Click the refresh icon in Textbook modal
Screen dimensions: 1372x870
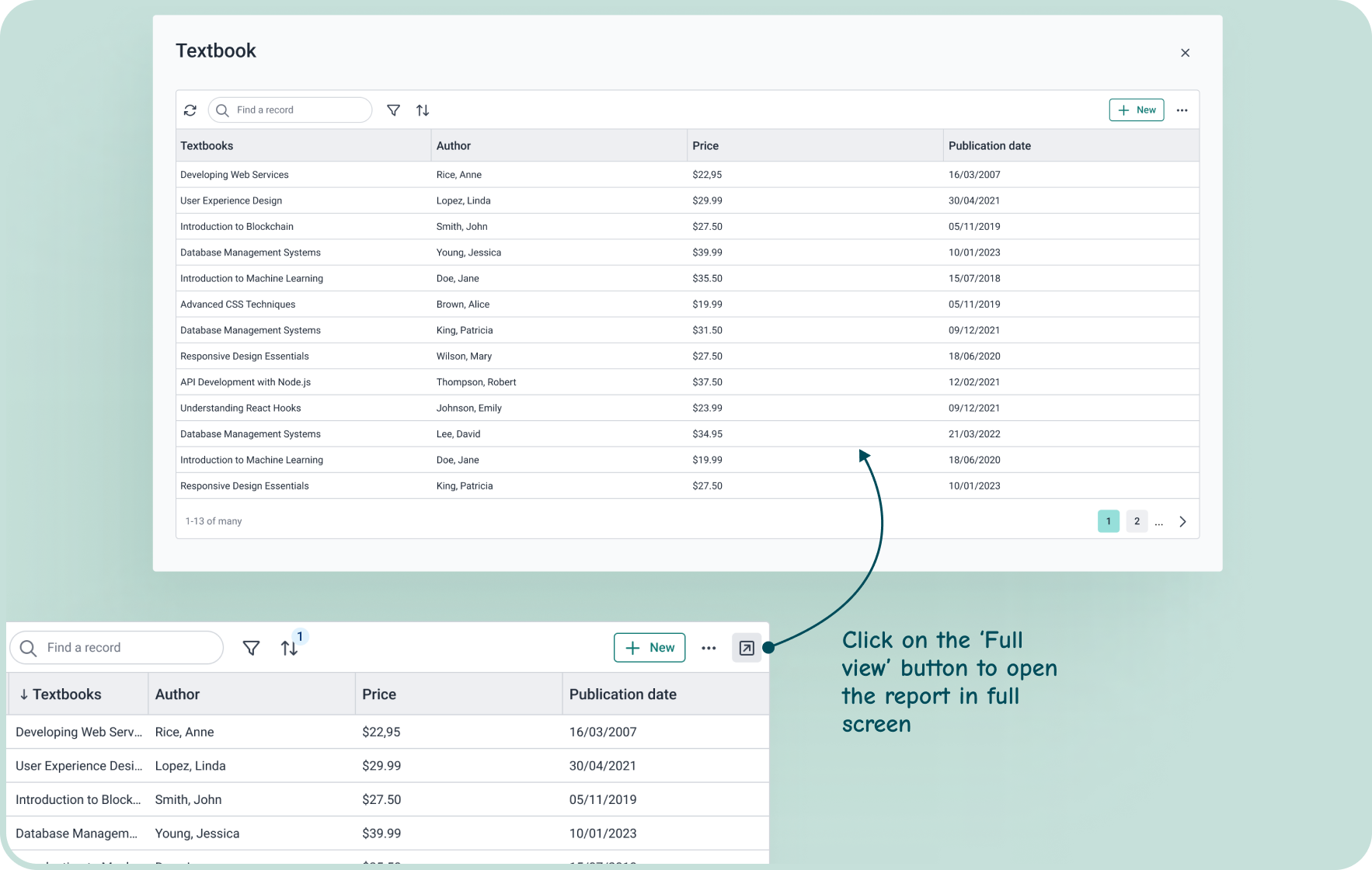click(x=190, y=110)
